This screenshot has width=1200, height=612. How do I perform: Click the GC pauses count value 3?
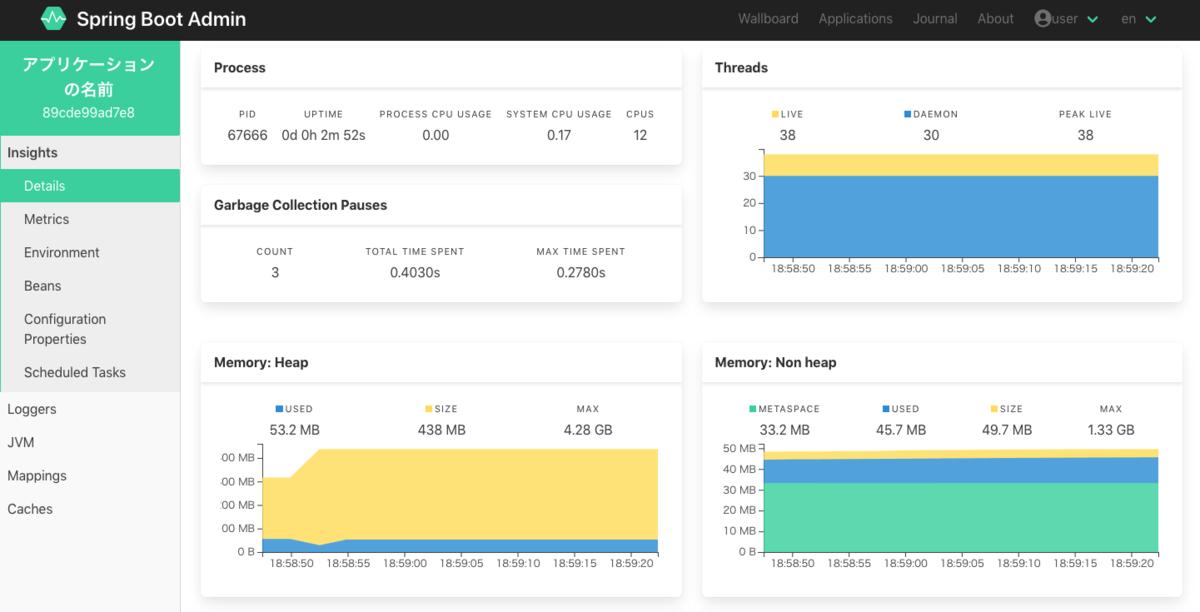coord(275,272)
